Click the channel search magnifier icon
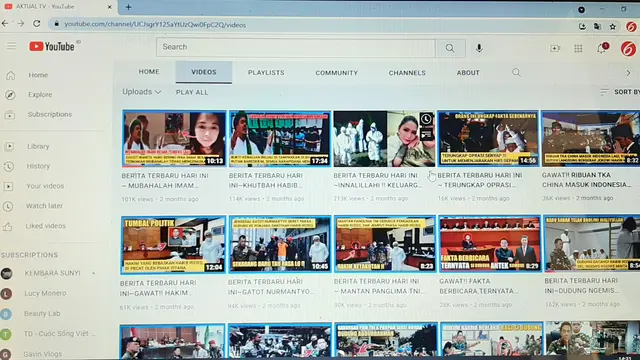Image resolution: width=640 pixels, height=360 pixels. click(516, 73)
